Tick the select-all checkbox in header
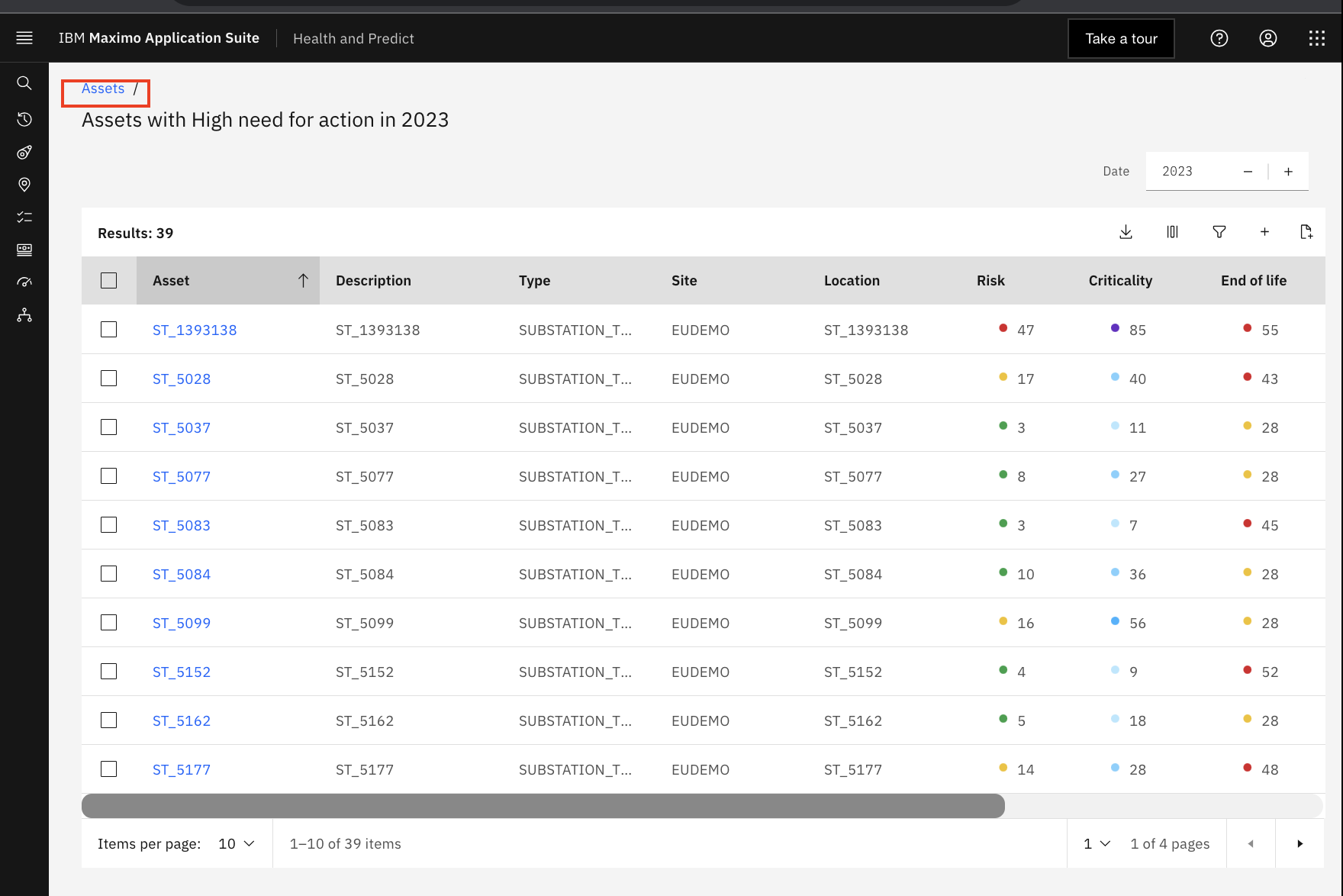 109,280
